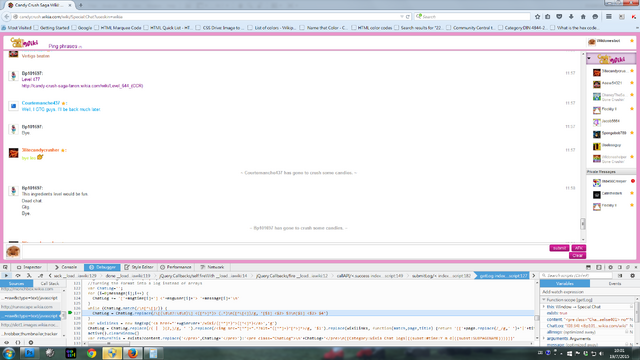Toggle breakpoints list button

pos(31,343)
